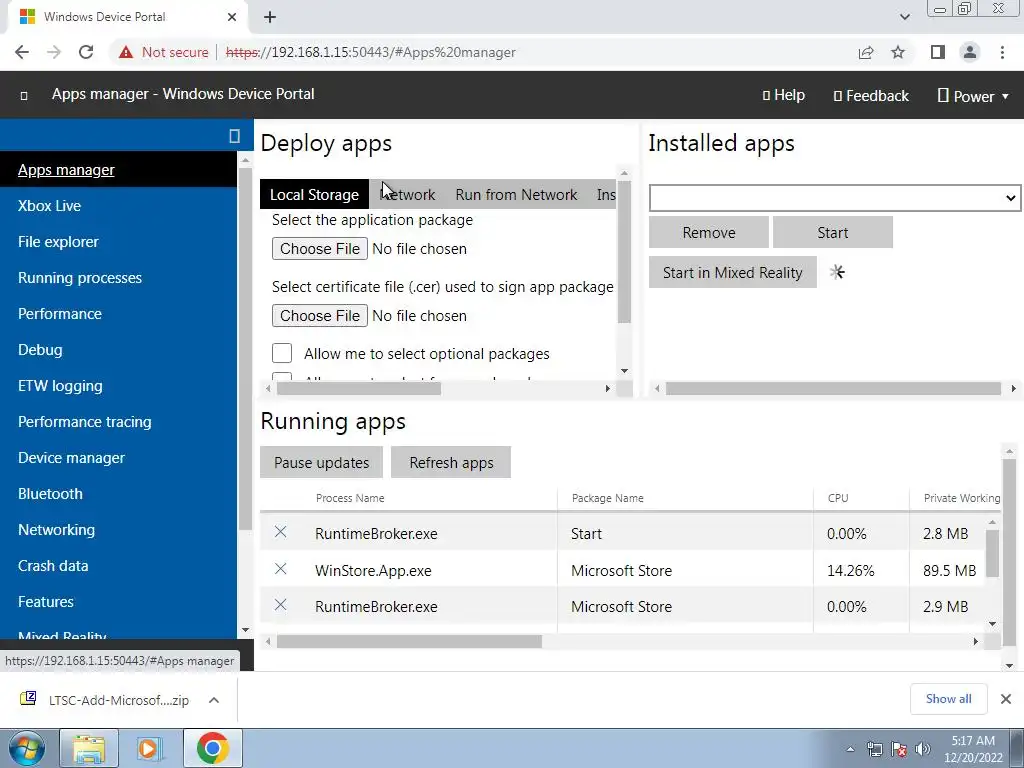Open a new browser tab
This screenshot has height=768, width=1024.
[x=270, y=17]
